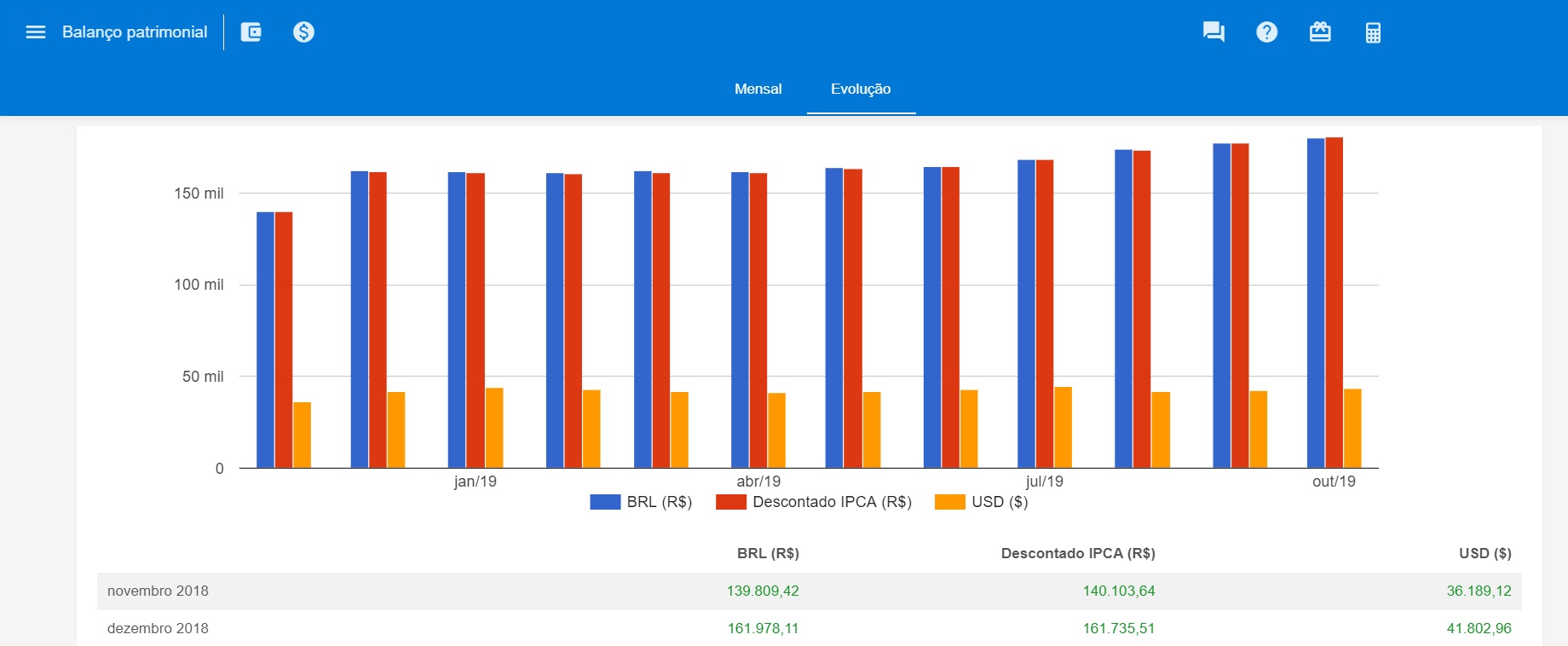Open the chat messages icon
Image resolution: width=1568 pixels, height=646 pixels.
tap(1213, 32)
